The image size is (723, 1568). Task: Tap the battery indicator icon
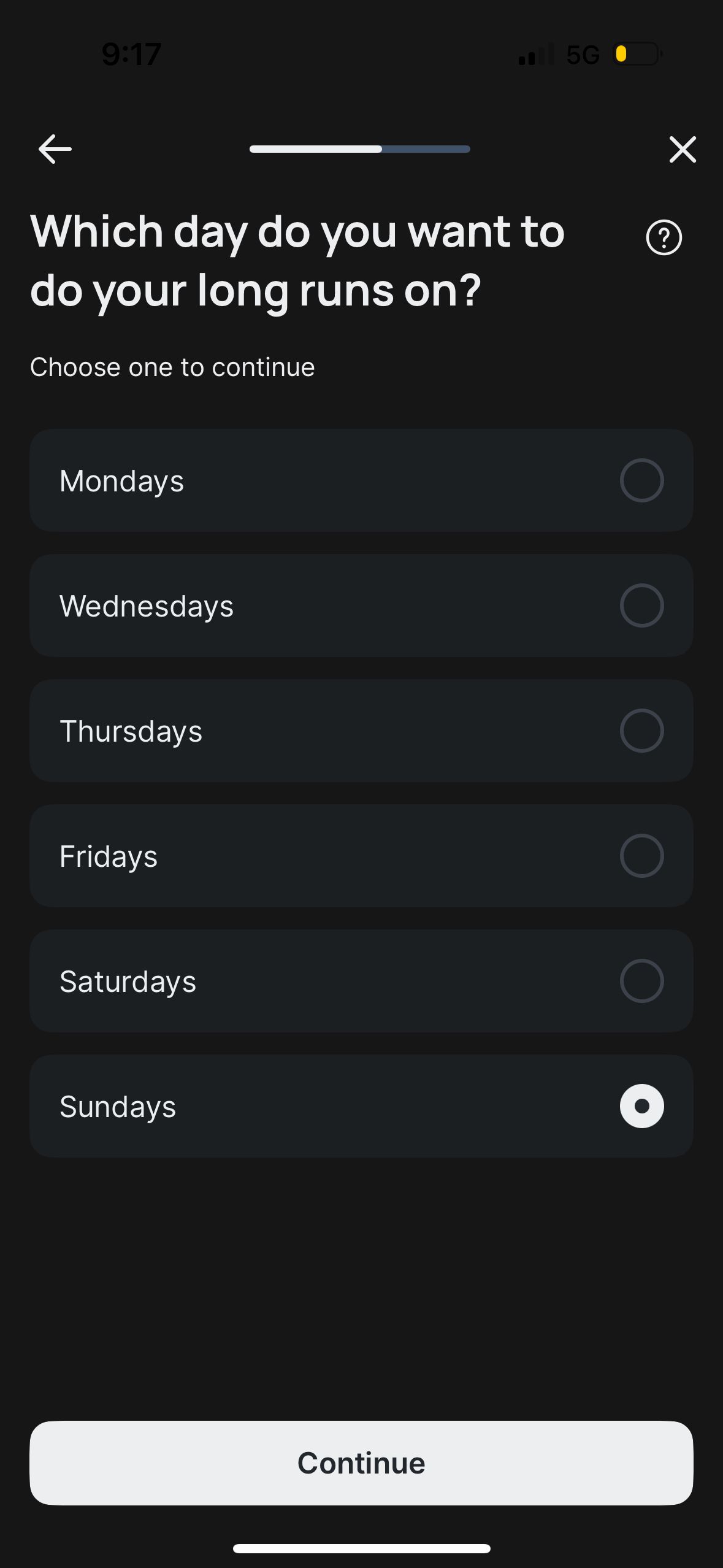(638, 54)
